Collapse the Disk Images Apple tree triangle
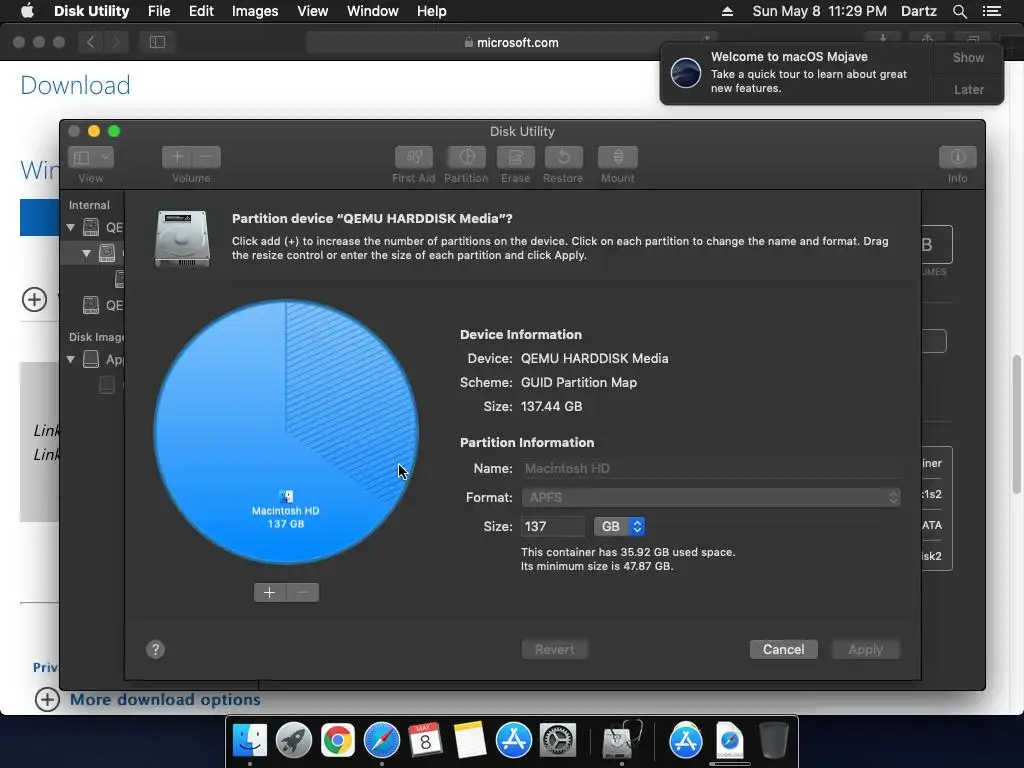The height and width of the screenshot is (768, 1024). tap(71, 359)
